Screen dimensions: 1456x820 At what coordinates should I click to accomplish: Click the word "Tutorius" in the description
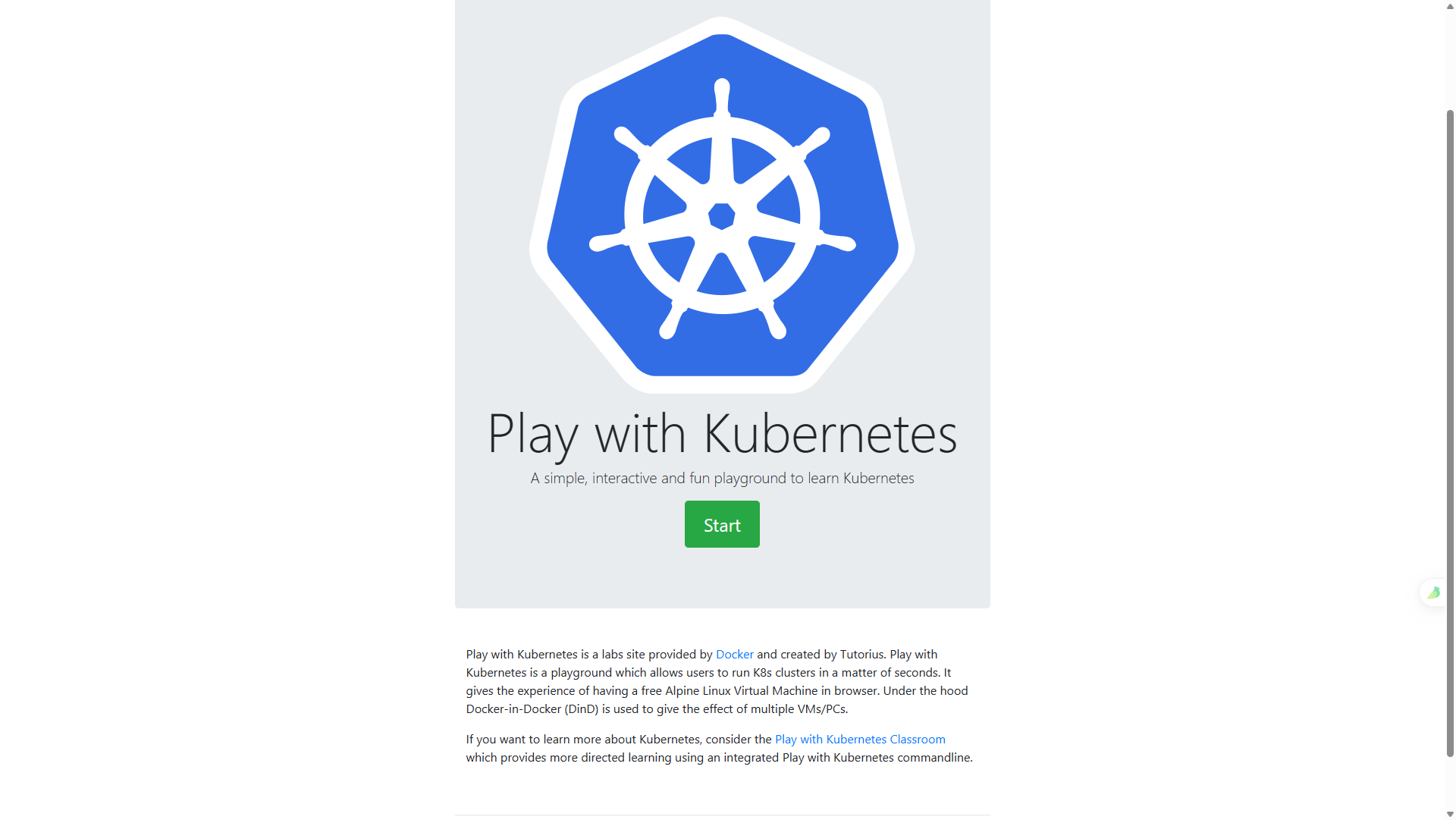coord(861,654)
